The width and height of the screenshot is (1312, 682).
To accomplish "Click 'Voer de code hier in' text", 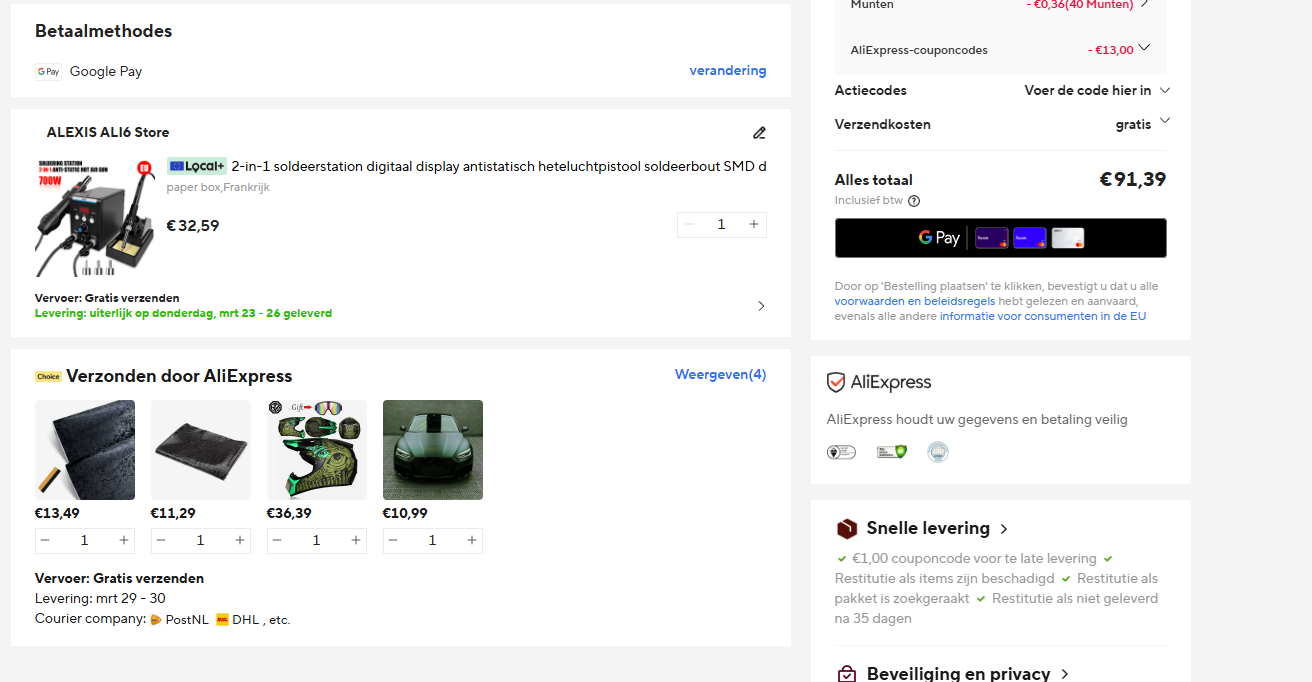I will pos(1088,90).
